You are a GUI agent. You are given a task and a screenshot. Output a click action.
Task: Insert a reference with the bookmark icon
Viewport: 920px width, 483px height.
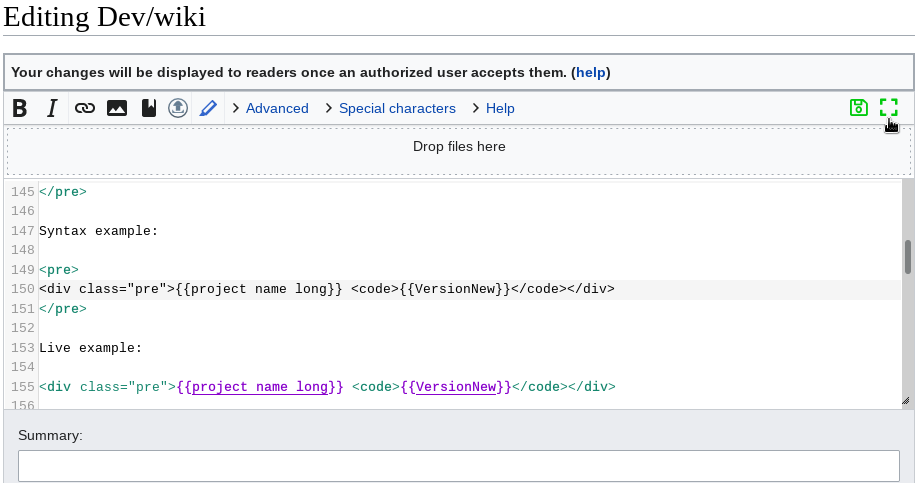(148, 108)
